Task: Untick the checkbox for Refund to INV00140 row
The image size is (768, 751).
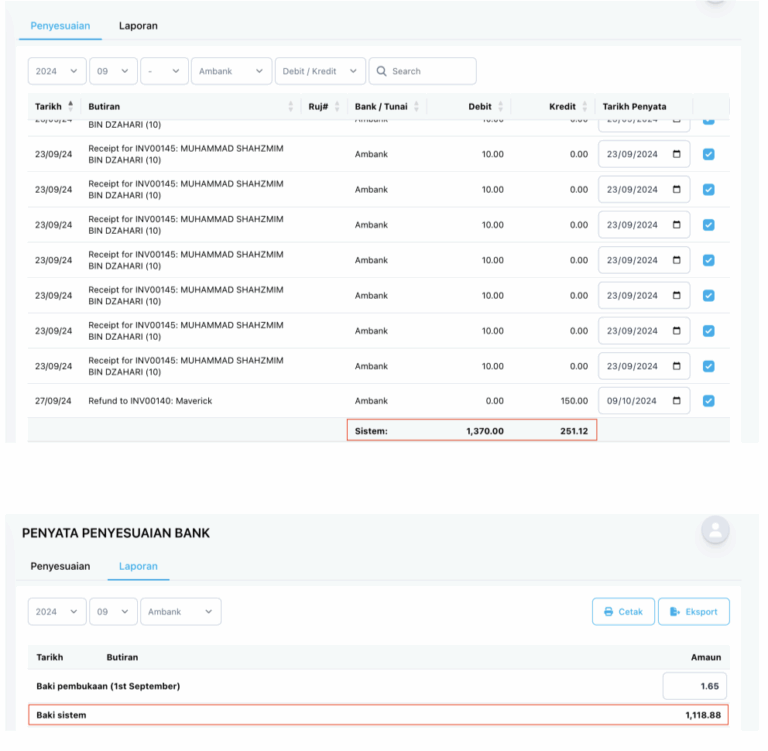Action: point(708,401)
